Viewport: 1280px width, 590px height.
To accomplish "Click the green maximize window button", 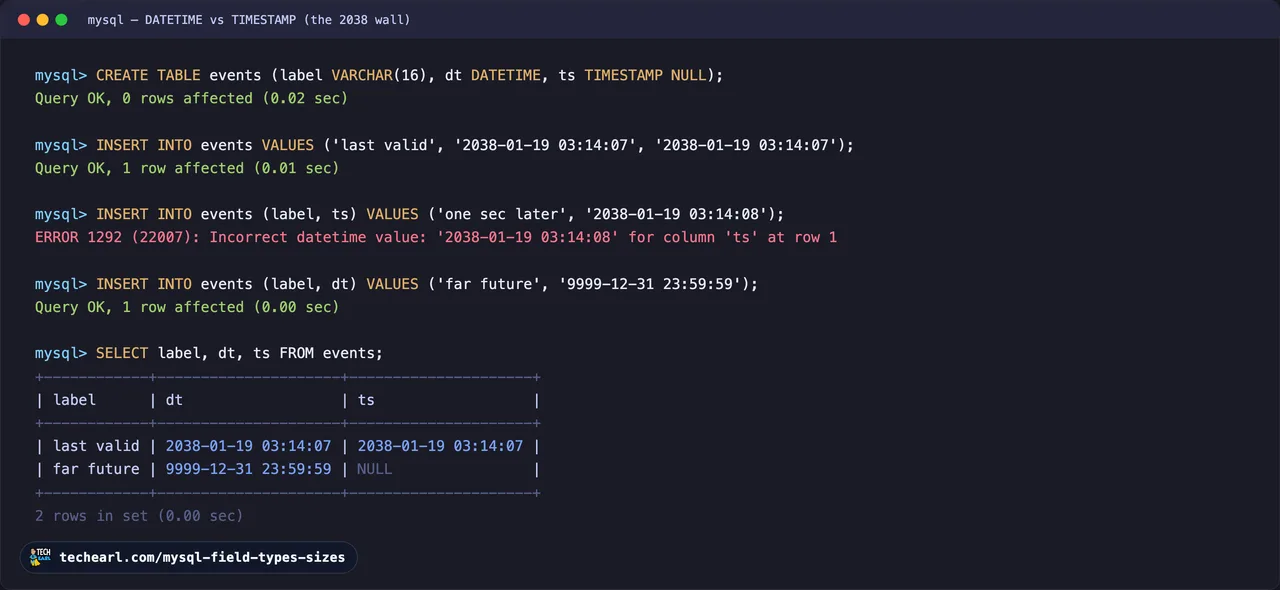I will point(61,20).
